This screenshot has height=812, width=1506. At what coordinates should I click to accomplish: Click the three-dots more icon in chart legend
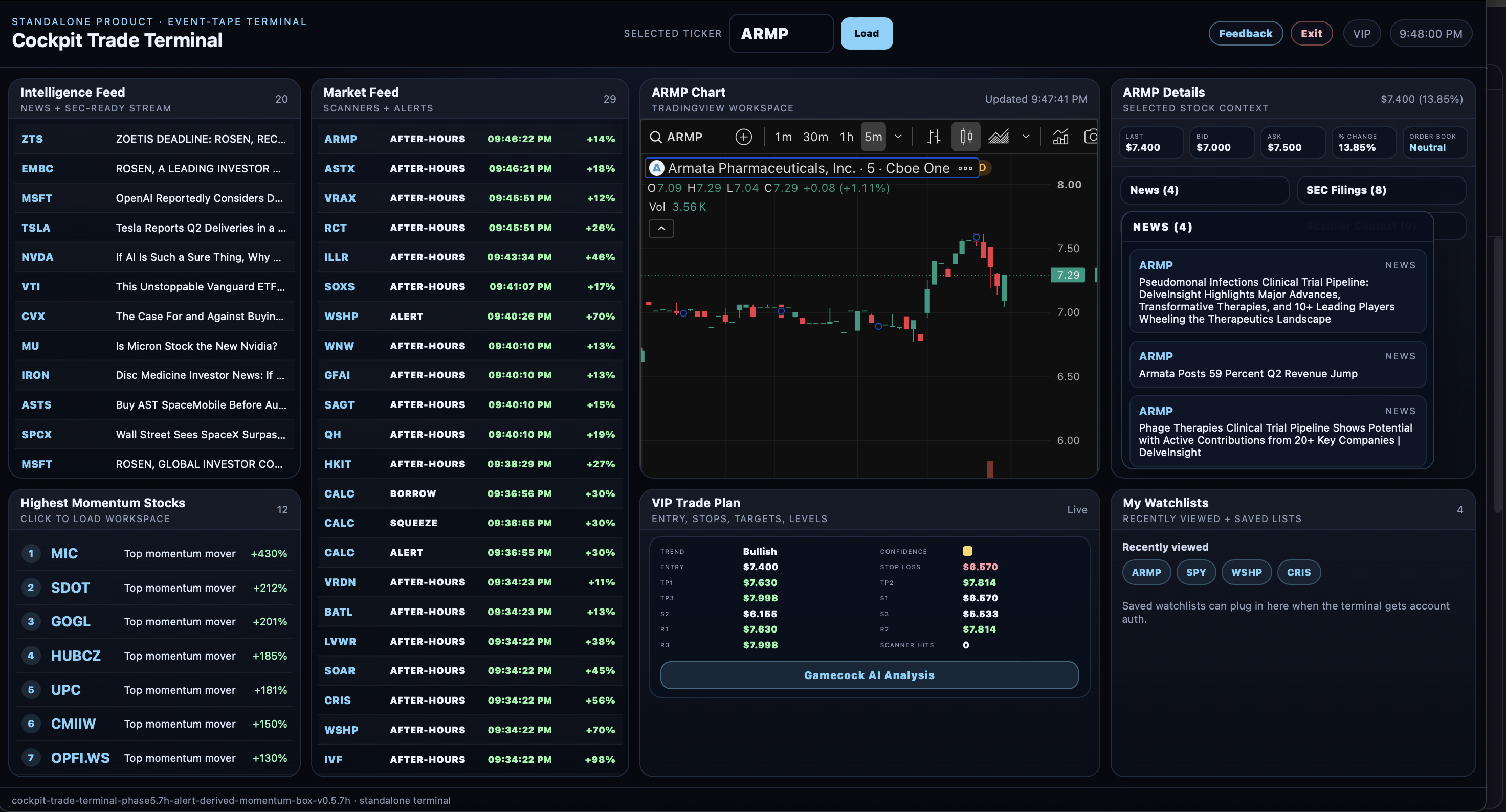click(x=965, y=168)
